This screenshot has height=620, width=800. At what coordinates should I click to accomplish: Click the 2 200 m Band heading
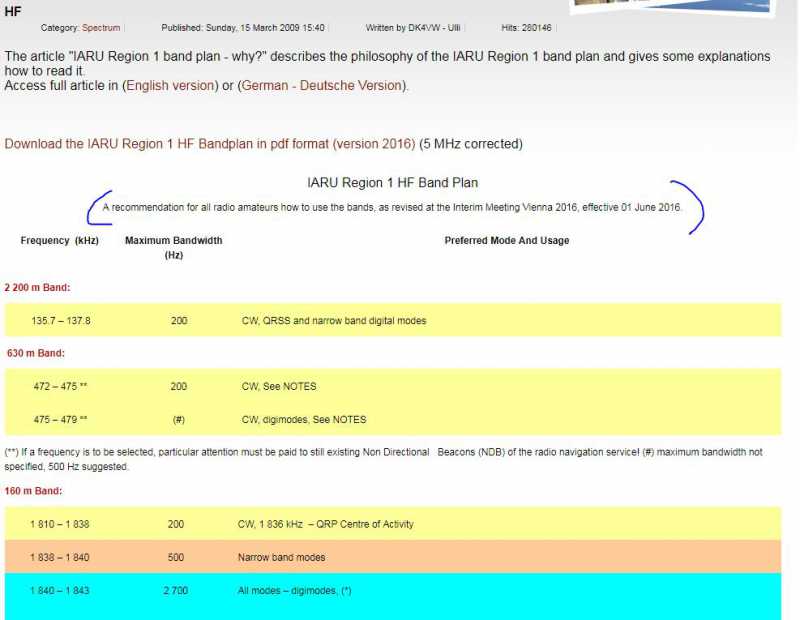tap(37, 288)
